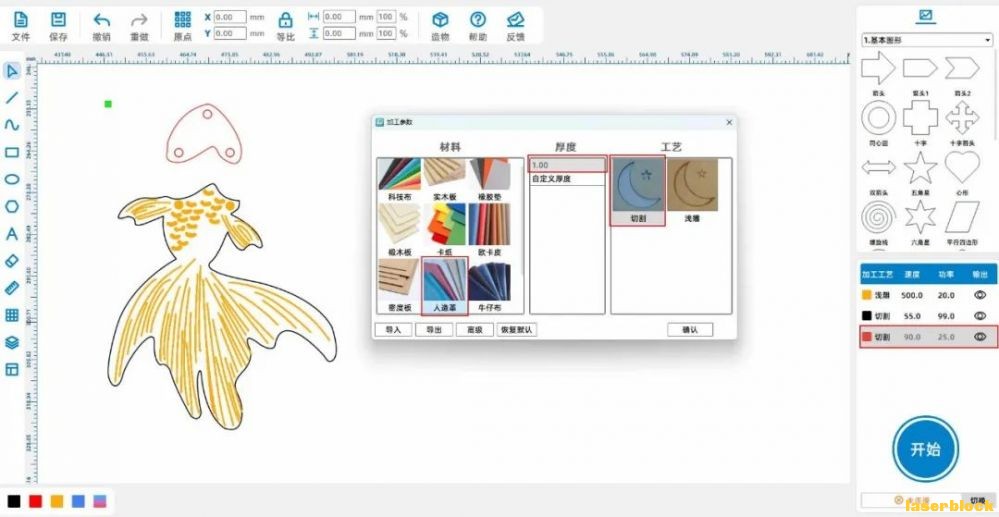Toggle eye icon of red 切割 layer
The height and width of the screenshot is (517, 999).
tap(980, 337)
